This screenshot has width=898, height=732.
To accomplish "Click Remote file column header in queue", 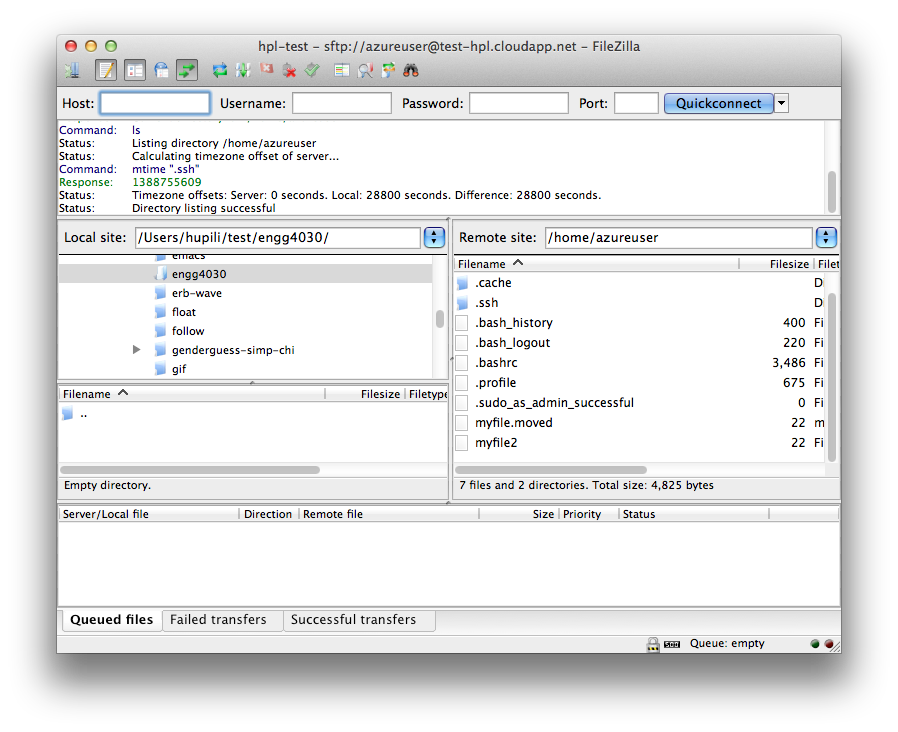I will (389, 514).
